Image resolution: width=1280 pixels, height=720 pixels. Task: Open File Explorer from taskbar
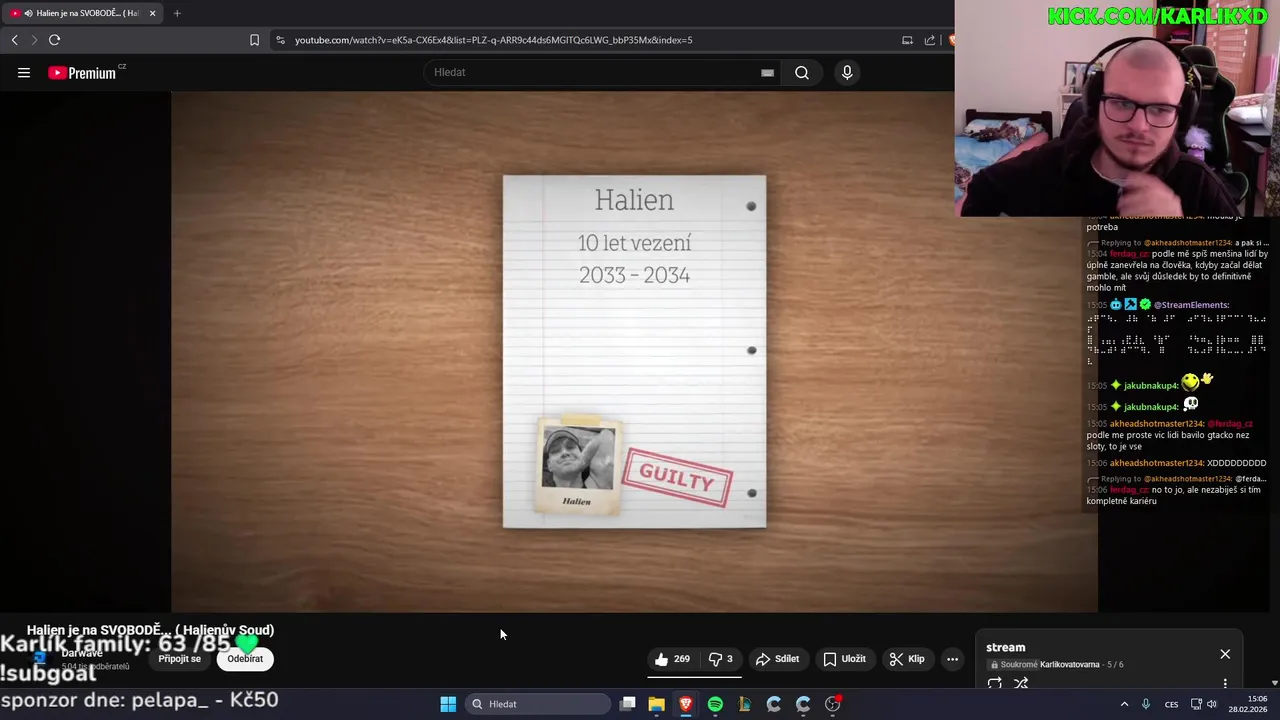656,704
